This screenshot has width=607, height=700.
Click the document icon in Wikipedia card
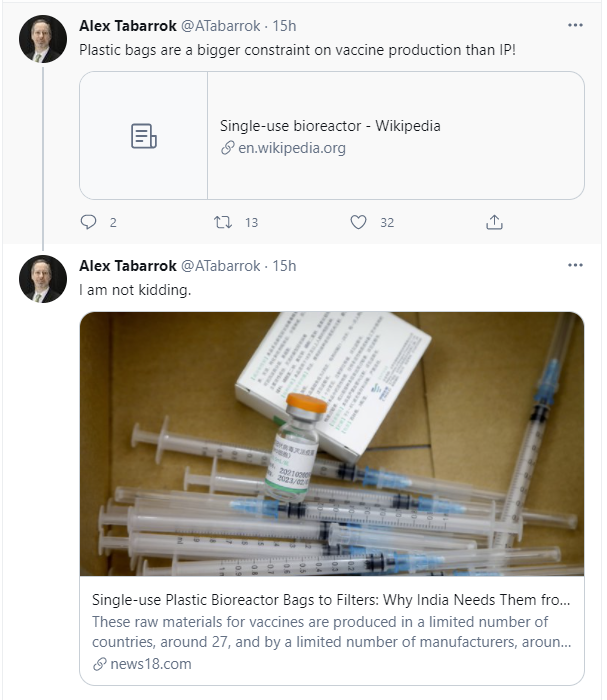click(x=144, y=136)
